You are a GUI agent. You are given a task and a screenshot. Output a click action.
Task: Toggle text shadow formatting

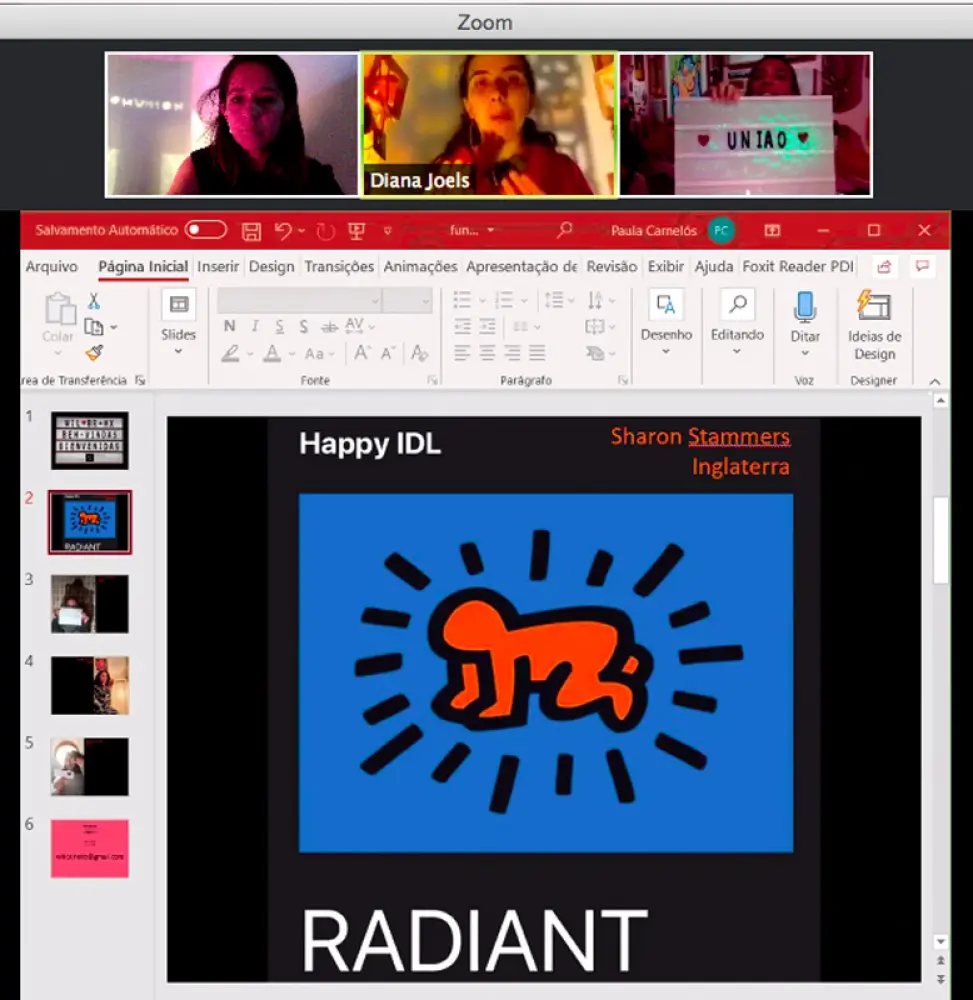304,327
